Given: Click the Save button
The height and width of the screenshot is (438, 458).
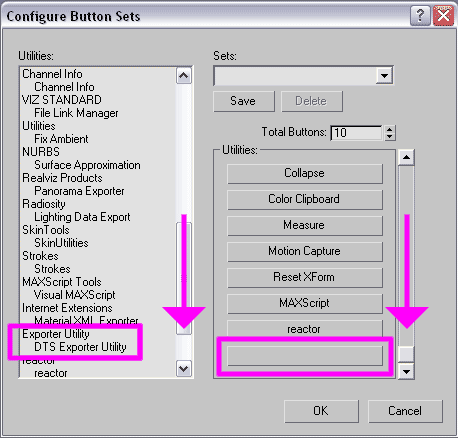Looking at the screenshot, I should click(244, 101).
